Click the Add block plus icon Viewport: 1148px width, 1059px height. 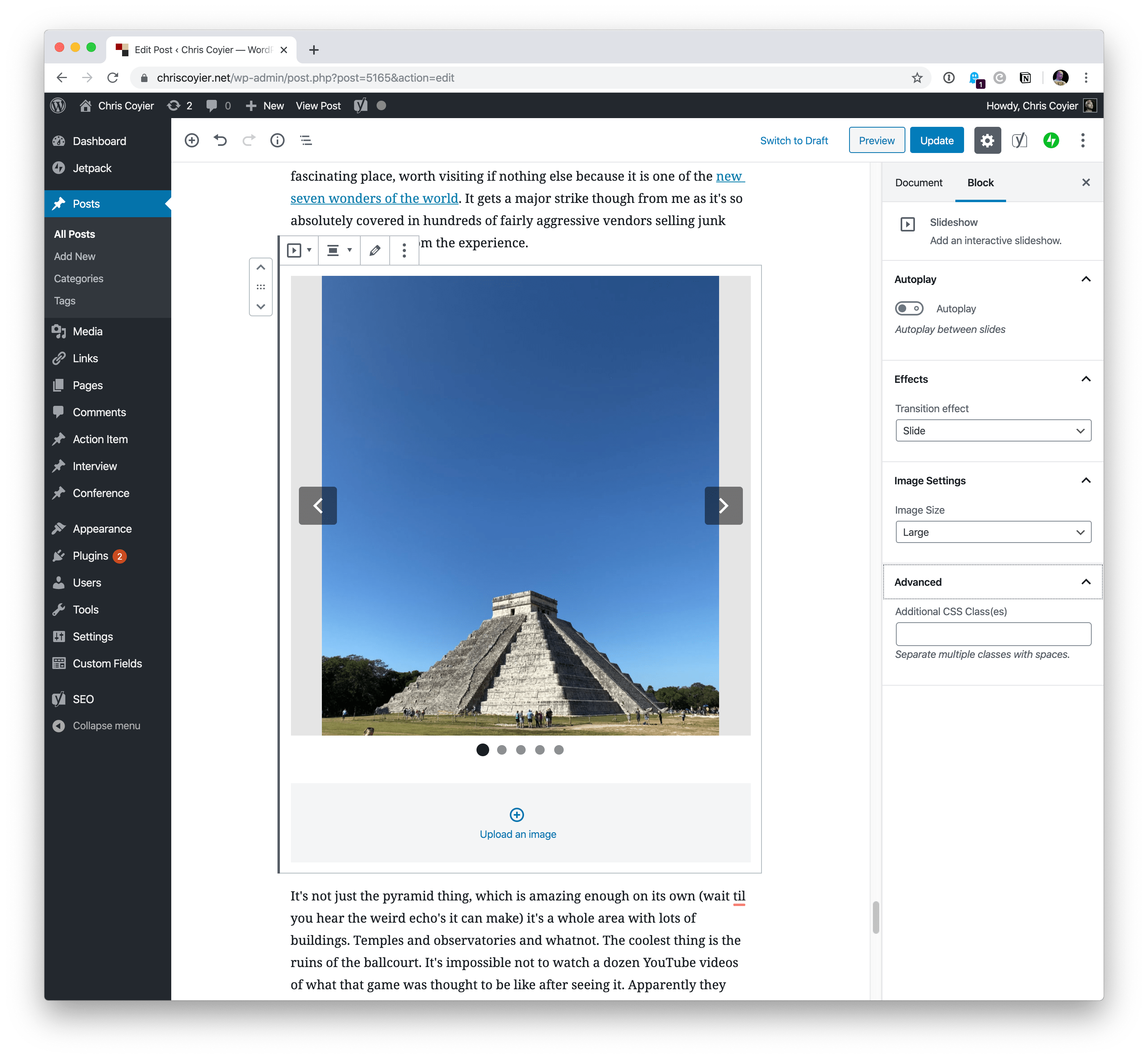191,140
